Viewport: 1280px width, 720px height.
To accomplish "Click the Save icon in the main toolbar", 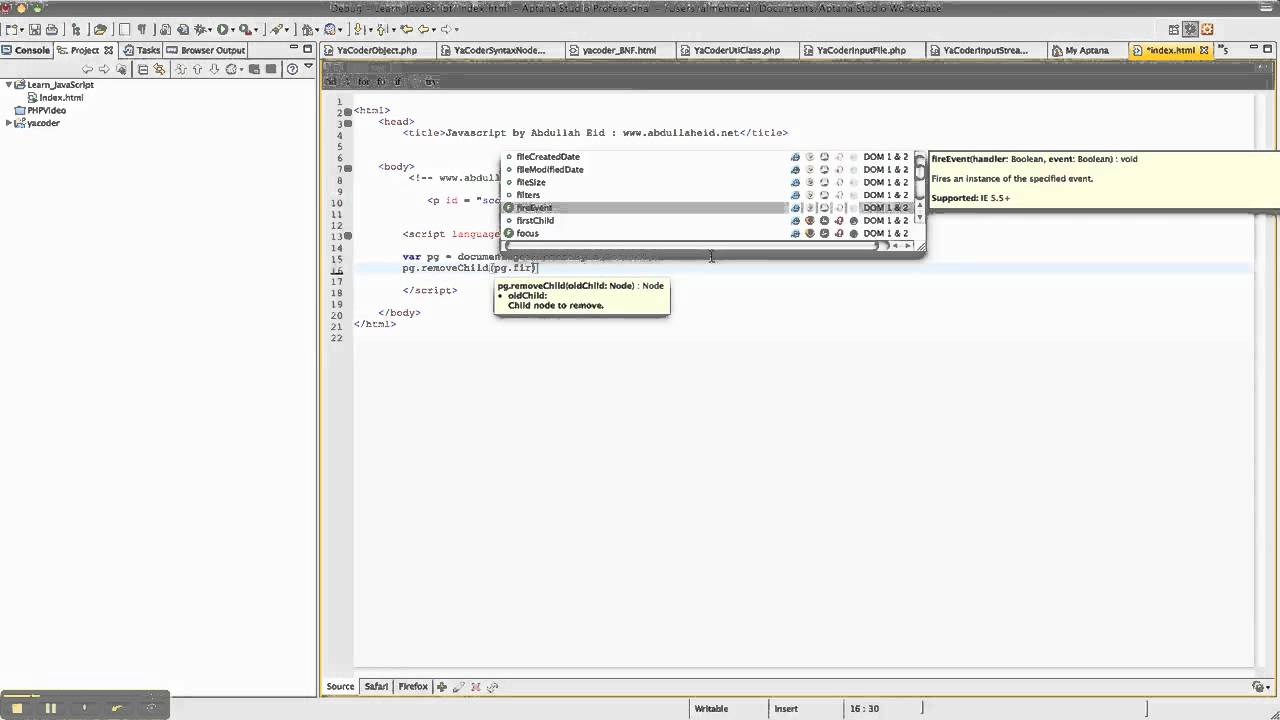I will click(35, 30).
